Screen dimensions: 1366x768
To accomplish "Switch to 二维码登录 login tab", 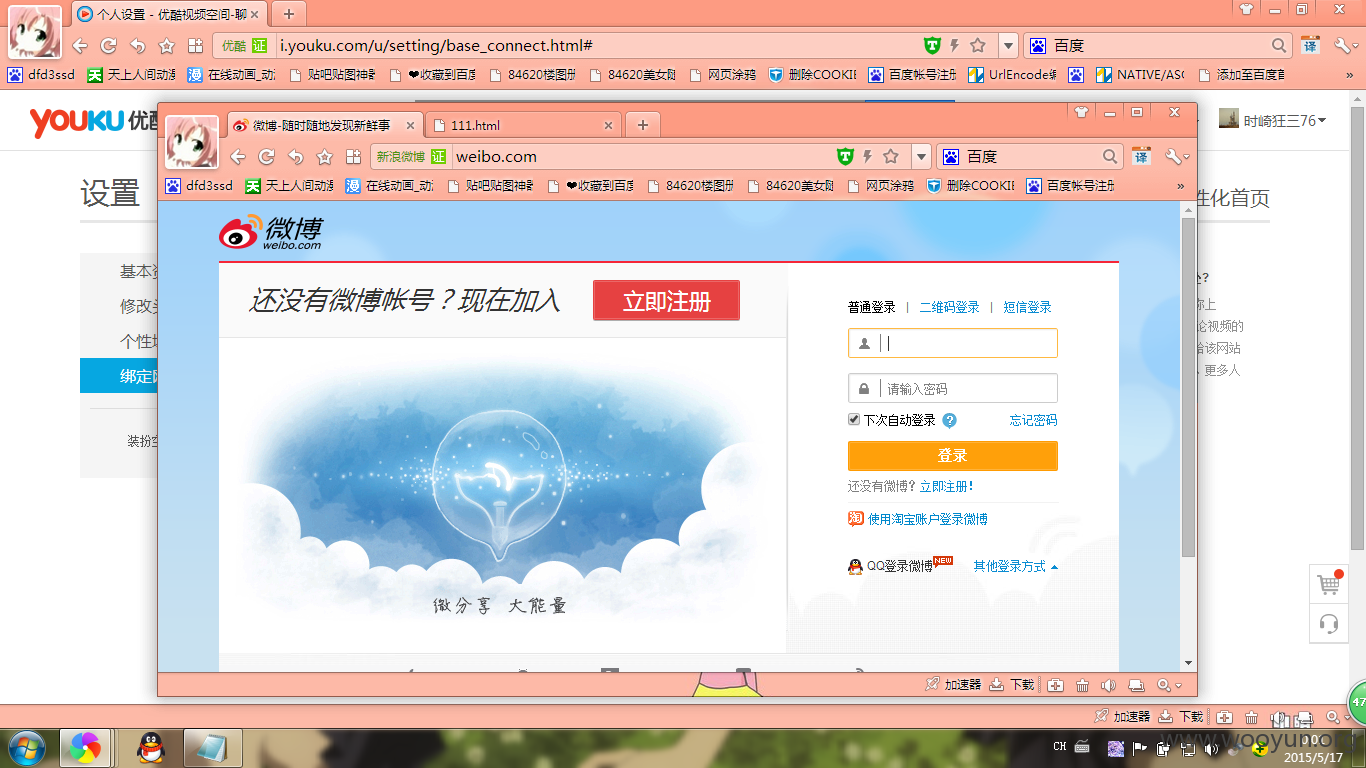I will 949,307.
